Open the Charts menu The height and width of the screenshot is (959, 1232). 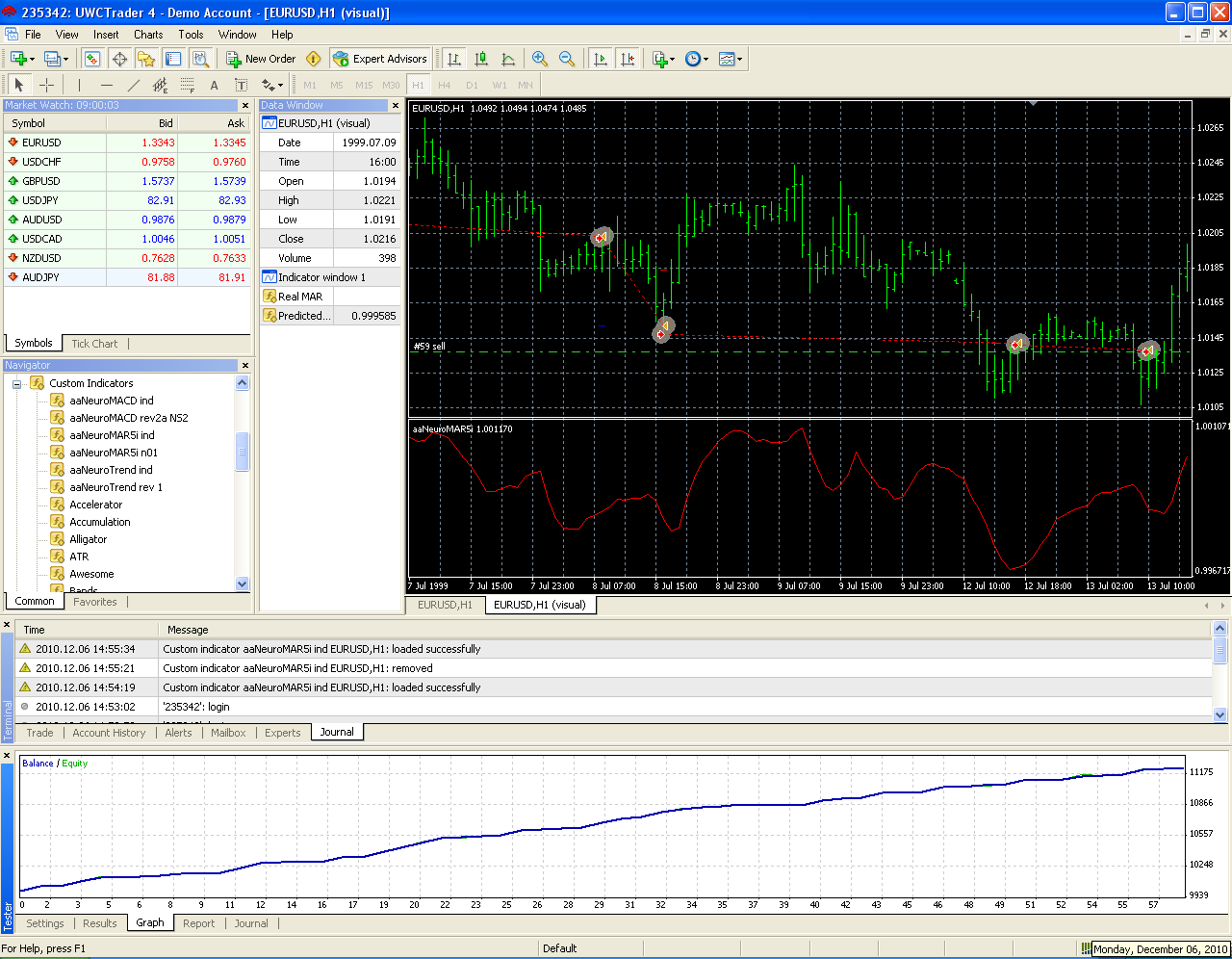click(x=148, y=35)
